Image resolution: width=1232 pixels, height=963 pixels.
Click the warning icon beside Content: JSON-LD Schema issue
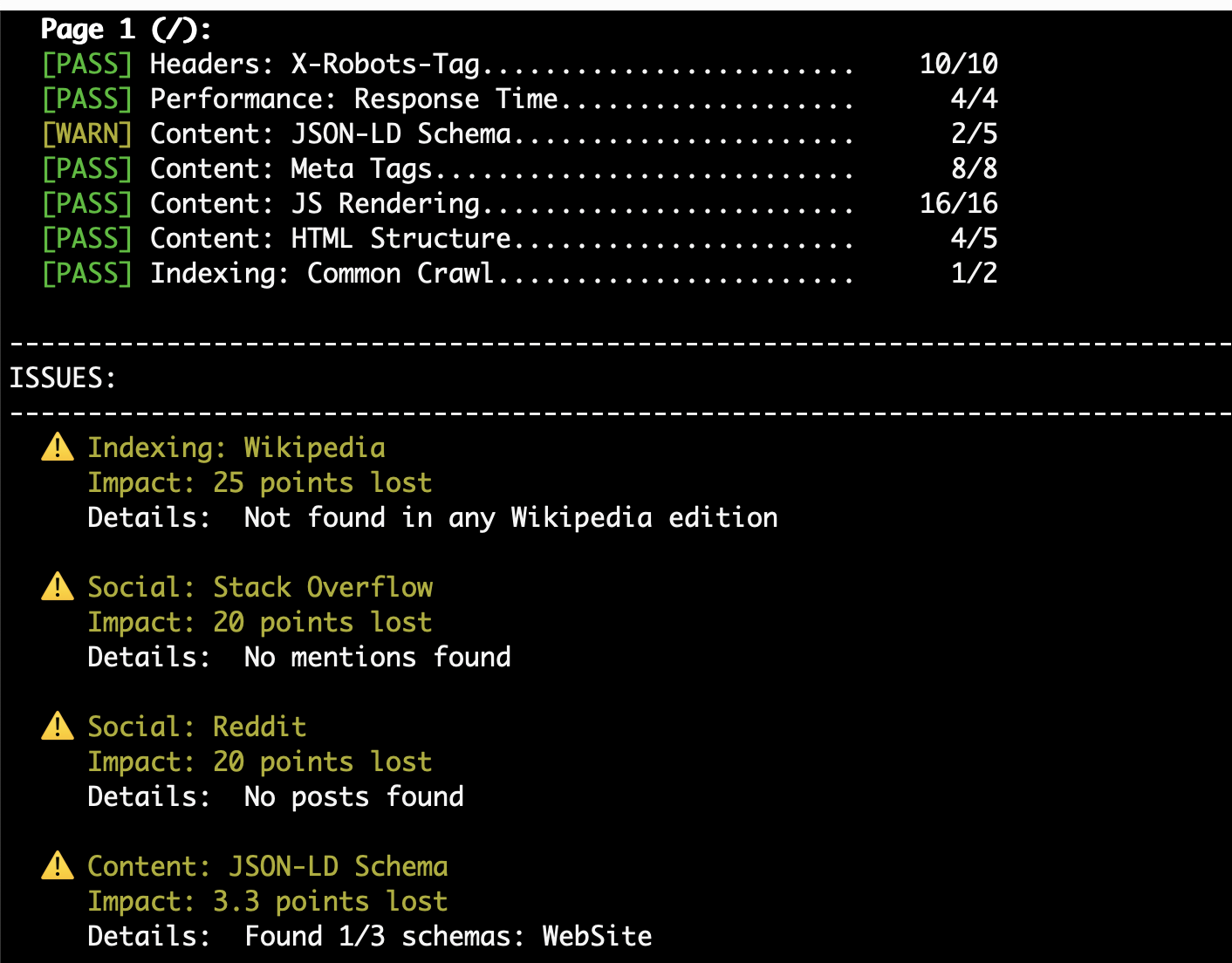58,865
